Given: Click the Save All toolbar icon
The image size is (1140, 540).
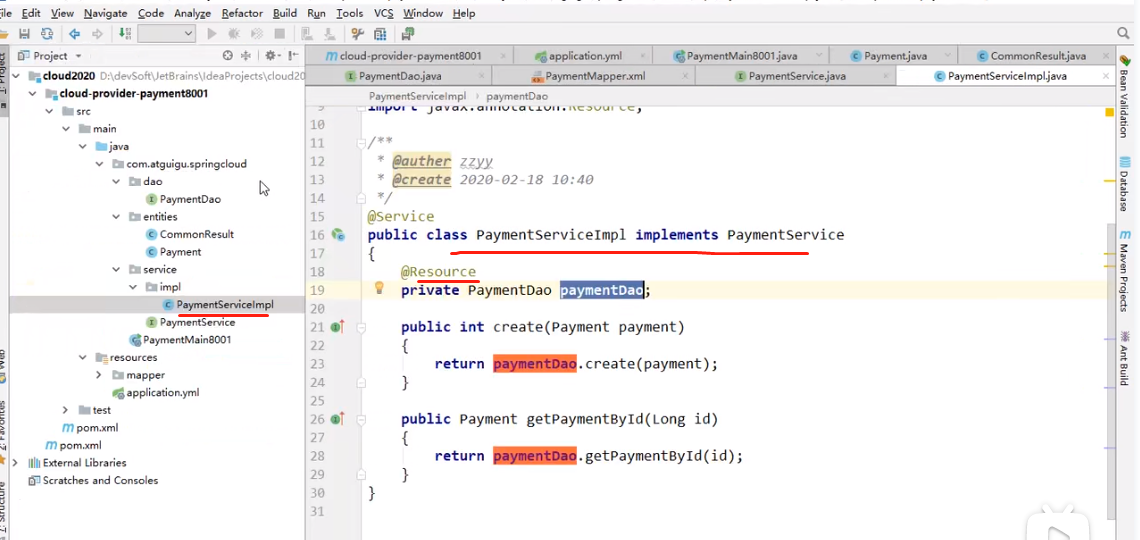Looking at the screenshot, I should click(25, 33).
